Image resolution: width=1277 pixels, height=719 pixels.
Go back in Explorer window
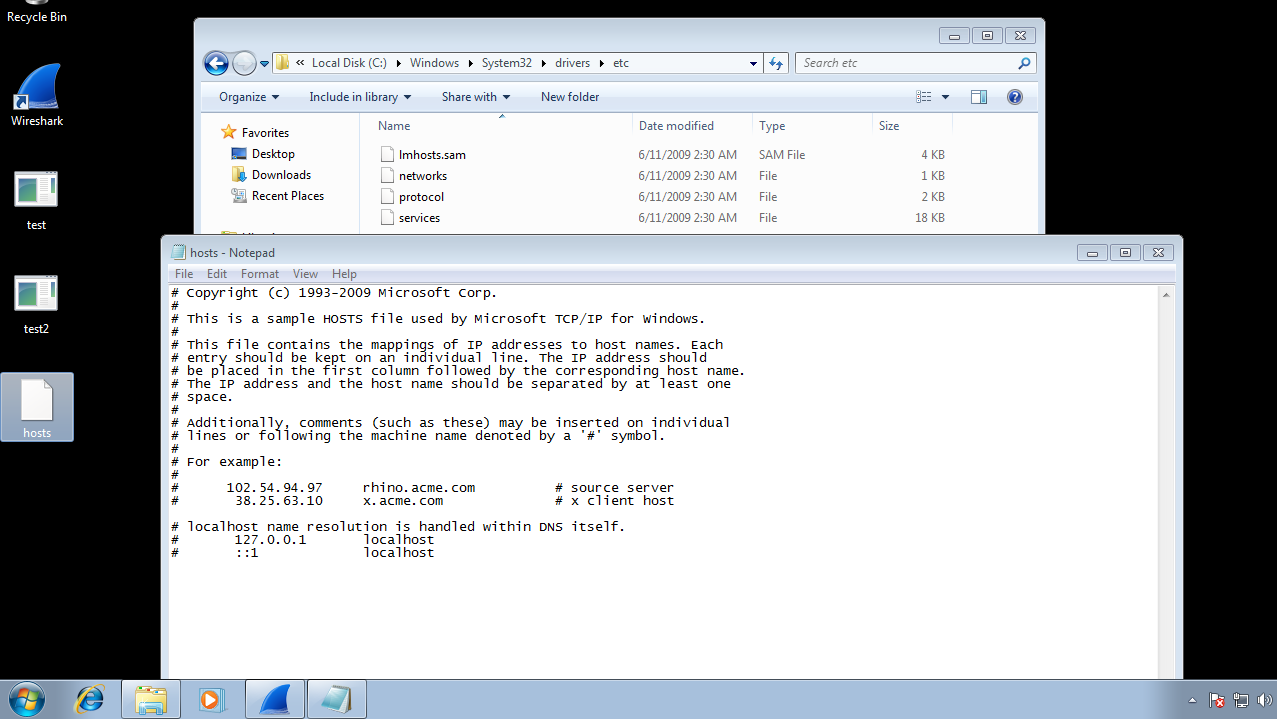click(216, 63)
